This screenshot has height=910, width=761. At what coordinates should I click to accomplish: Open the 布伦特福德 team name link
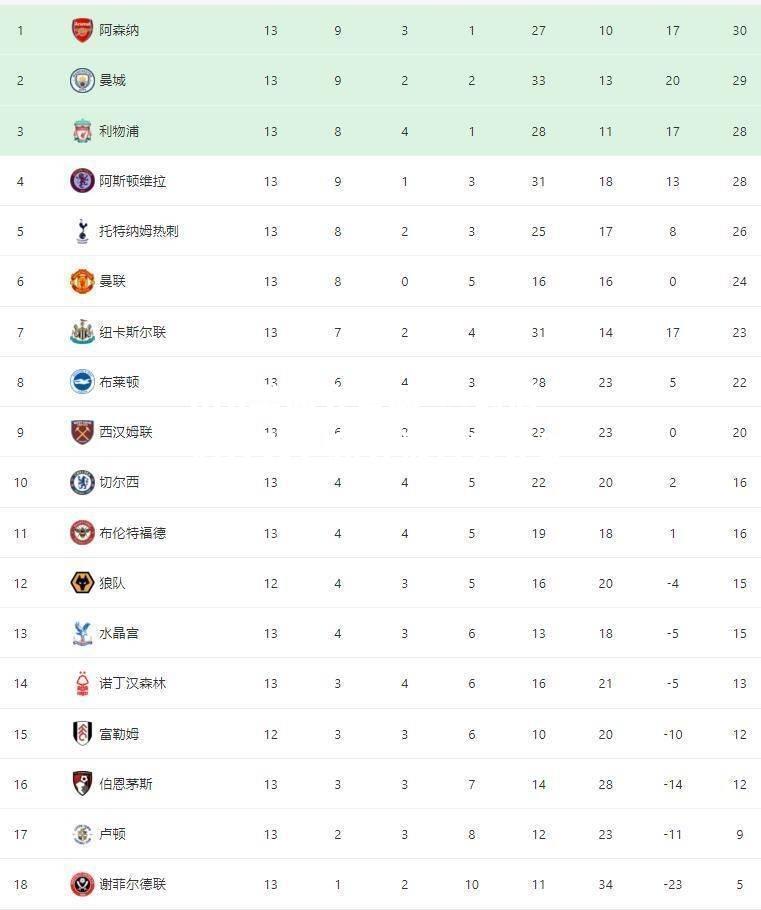coord(132,533)
